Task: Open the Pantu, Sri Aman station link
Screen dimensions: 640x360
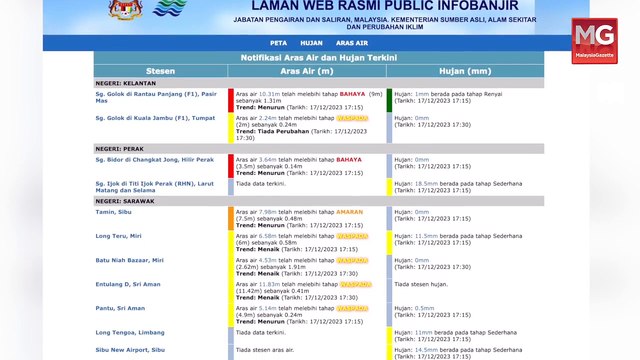Action: click(x=120, y=308)
